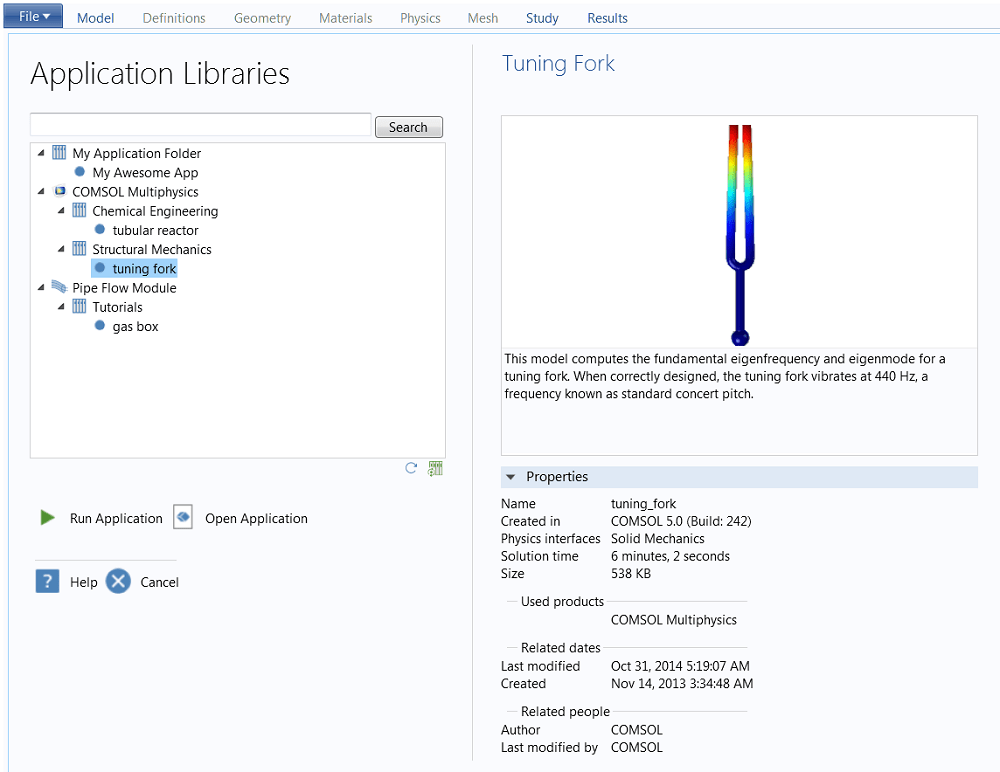
Task: Click the green Run Application play icon
Action: click(47, 517)
